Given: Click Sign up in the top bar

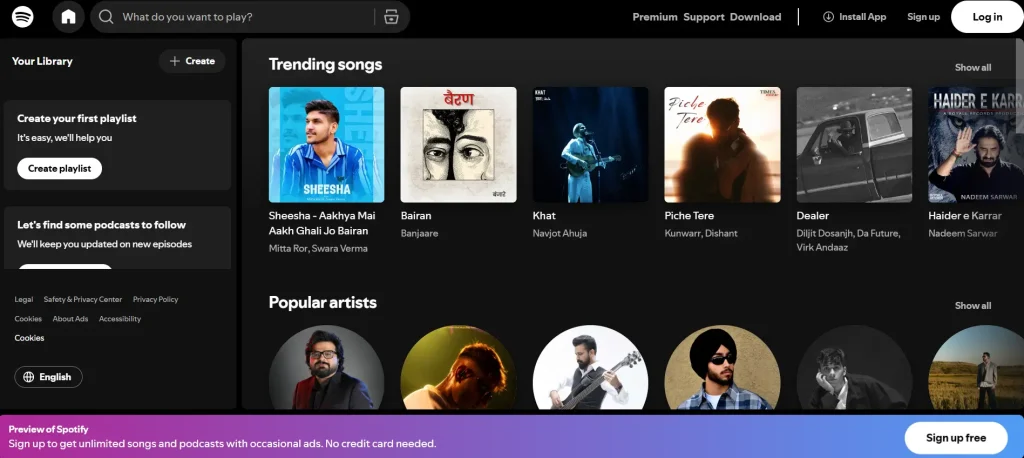Looking at the screenshot, I should [x=923, y=17].
